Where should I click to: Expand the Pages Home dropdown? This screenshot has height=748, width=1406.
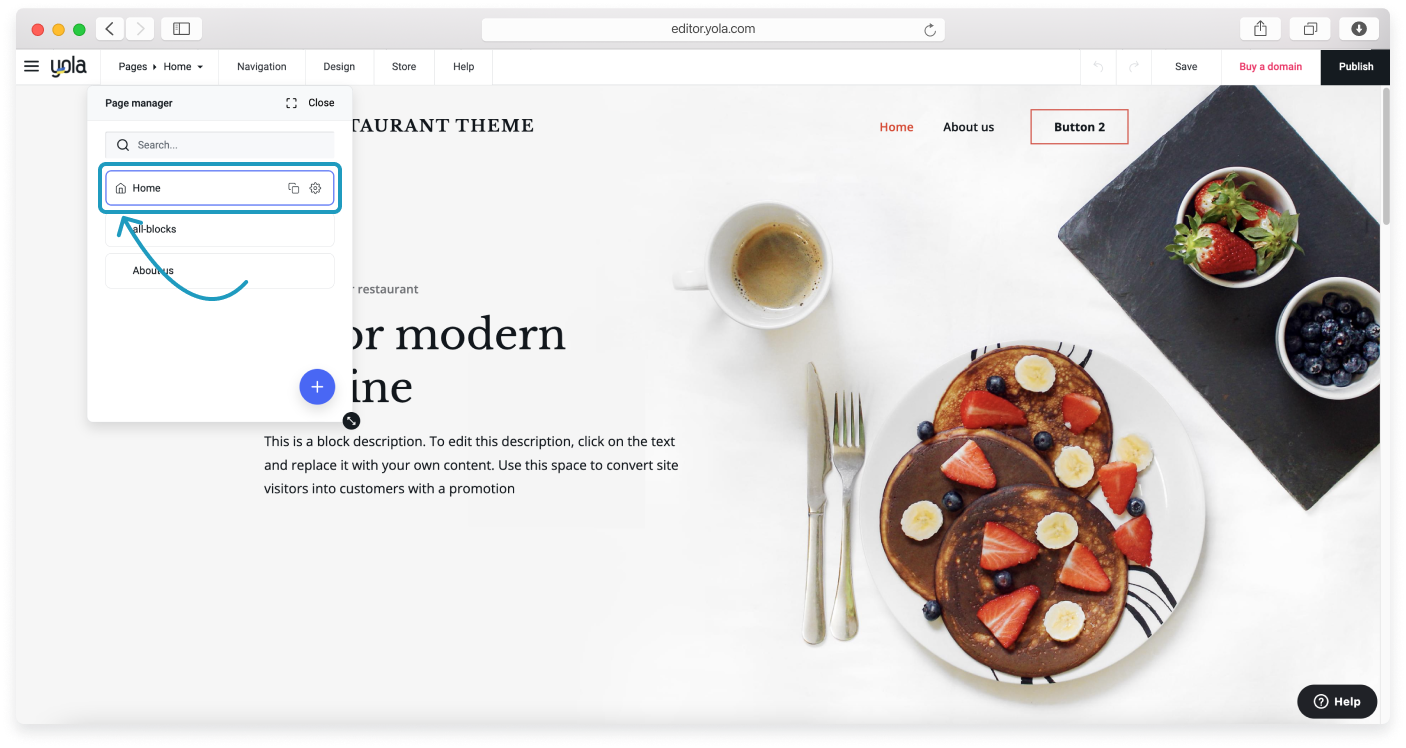(x=160, y=67)
